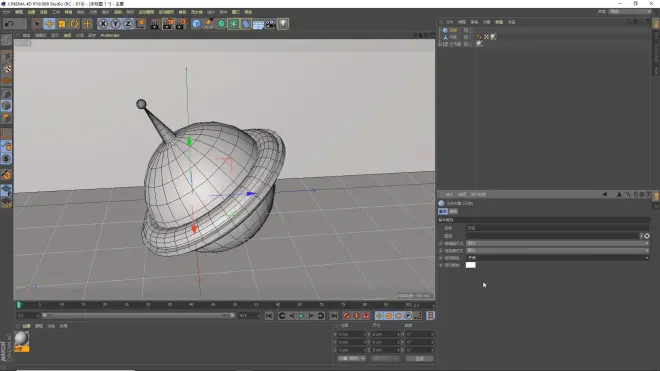Click the Undo arrow icon
Image resolution: width=660 pixels, height=371 pixels.
point(9,24)
